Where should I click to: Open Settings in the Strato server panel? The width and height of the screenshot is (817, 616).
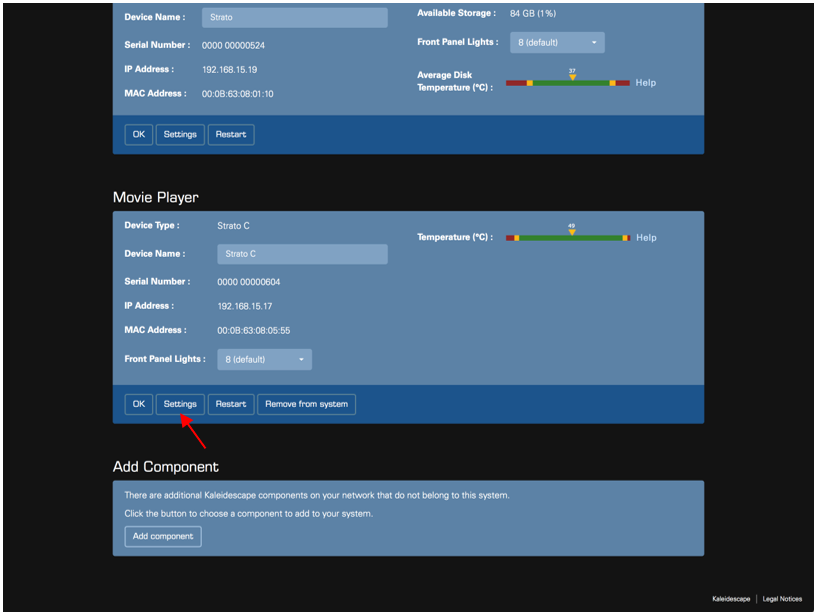point(180,135)
